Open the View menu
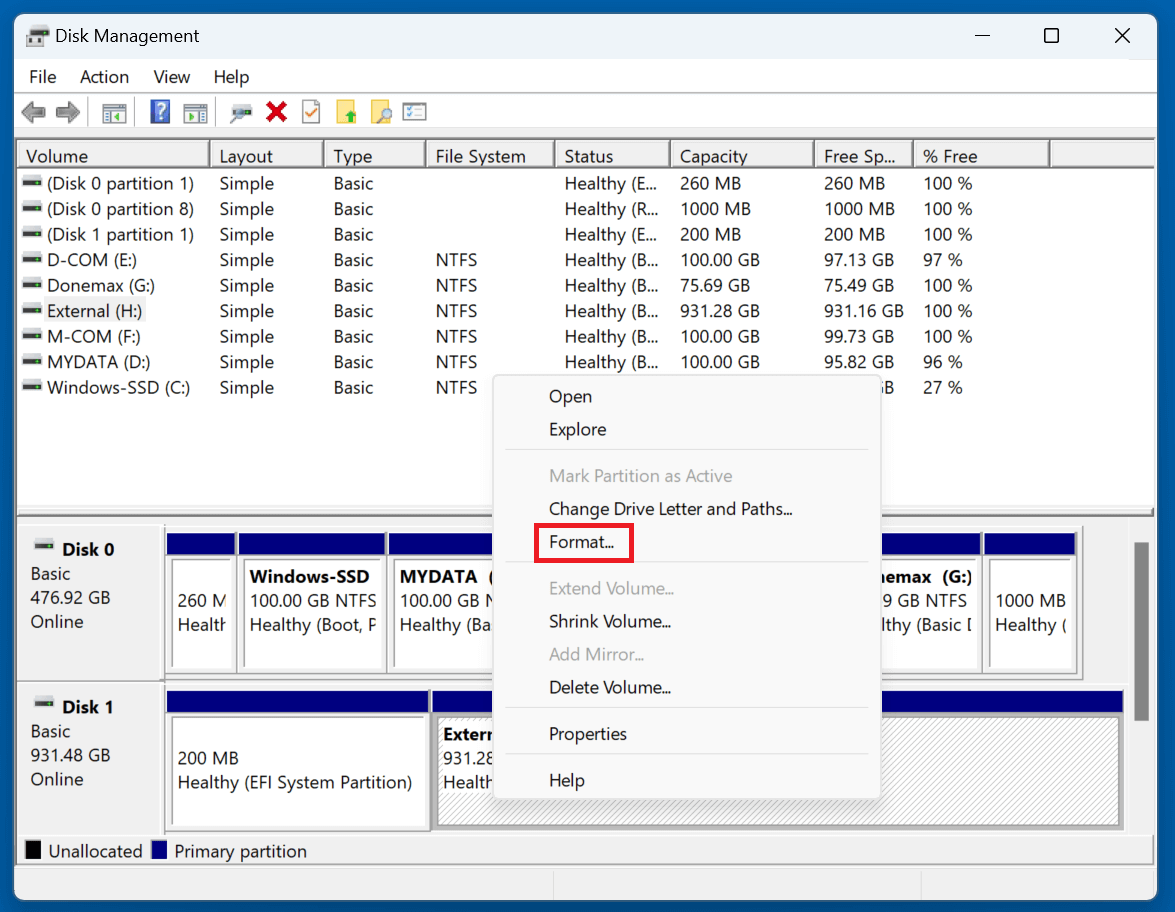The width and height of the screenshot is (1175, 912). (x=171, y=77)
